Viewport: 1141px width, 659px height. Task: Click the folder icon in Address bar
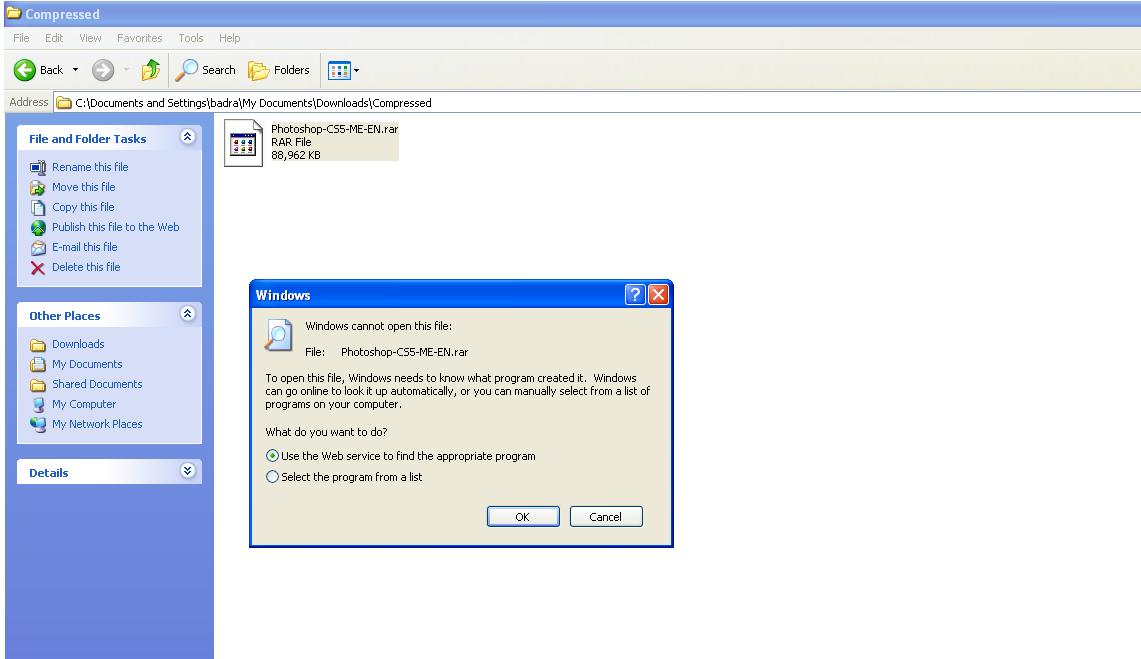[64, 103]
